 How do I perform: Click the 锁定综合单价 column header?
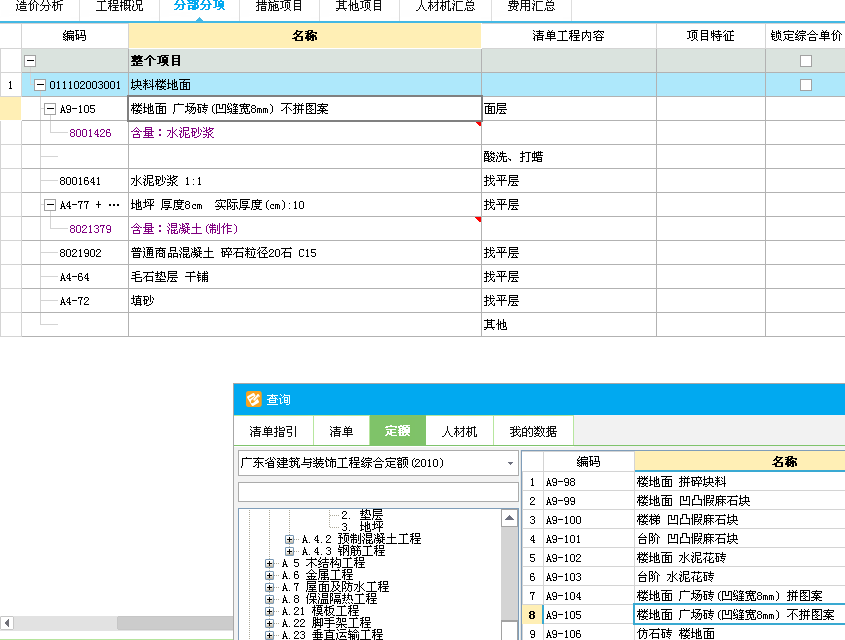805,36
